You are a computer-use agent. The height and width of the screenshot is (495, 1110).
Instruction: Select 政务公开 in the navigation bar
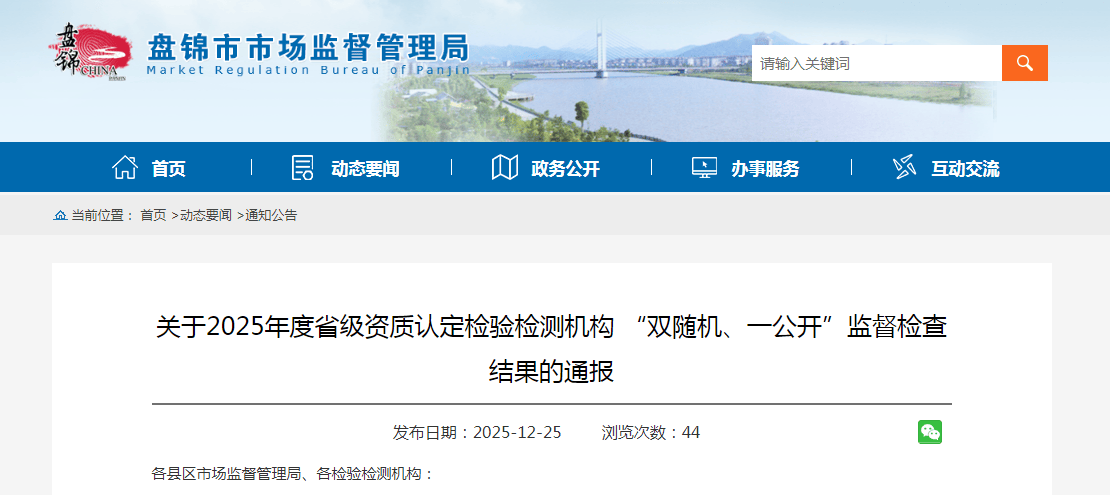[565, 169]
